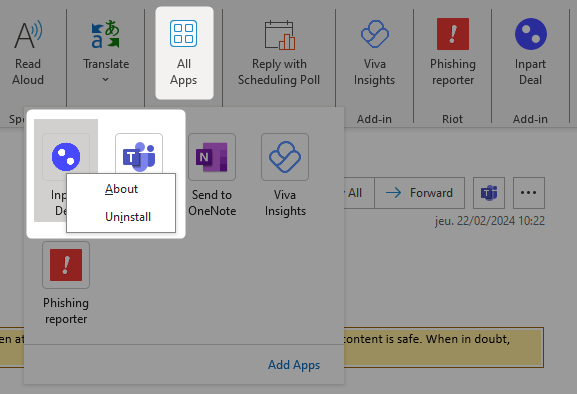The width and height of the screenshot is (577, 394).
Task: Click Reply with Scheduling Poll
Action: [x=279, y=54]
